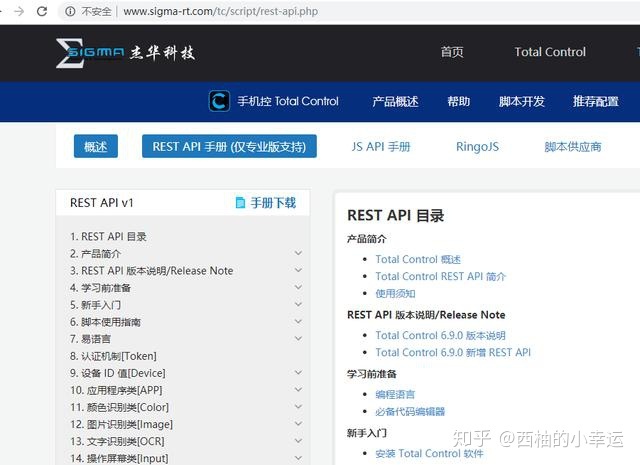Click the REST API v1 panel title
This screenshot has height=465, width=640.
tap(102, 203)
